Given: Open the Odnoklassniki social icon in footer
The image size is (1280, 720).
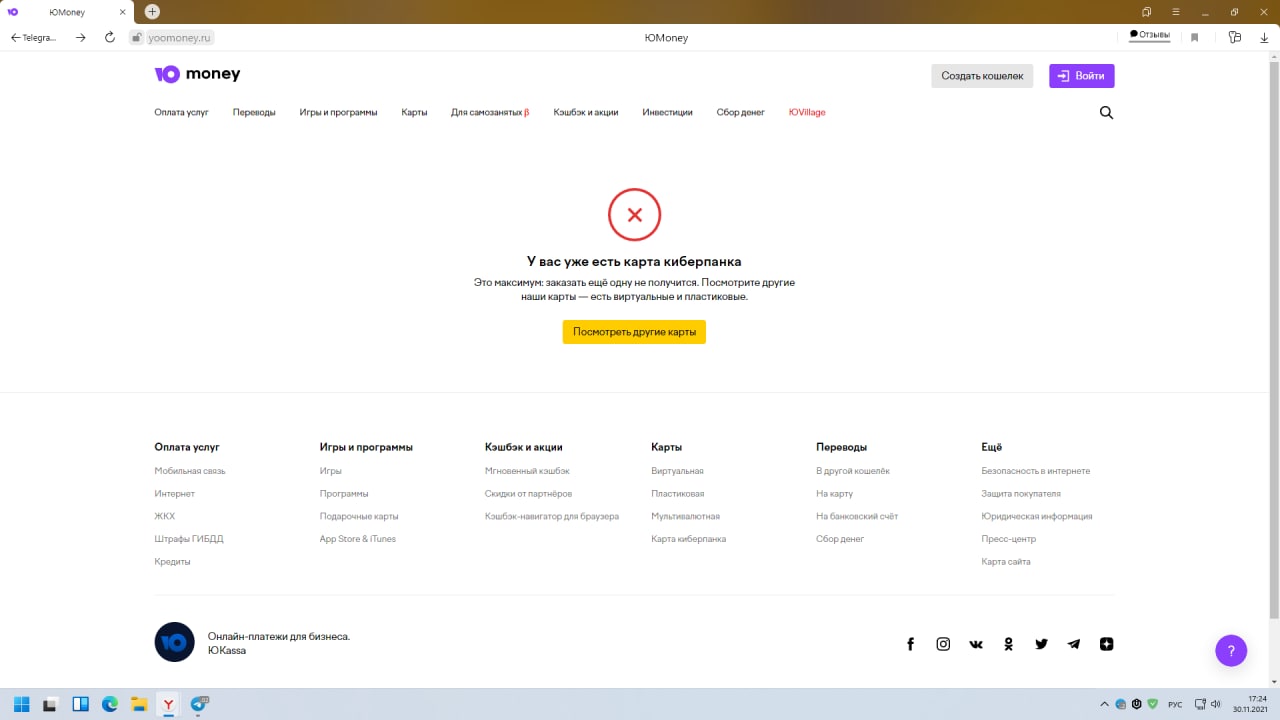Looking at the screenshot, I should 1008,644.
